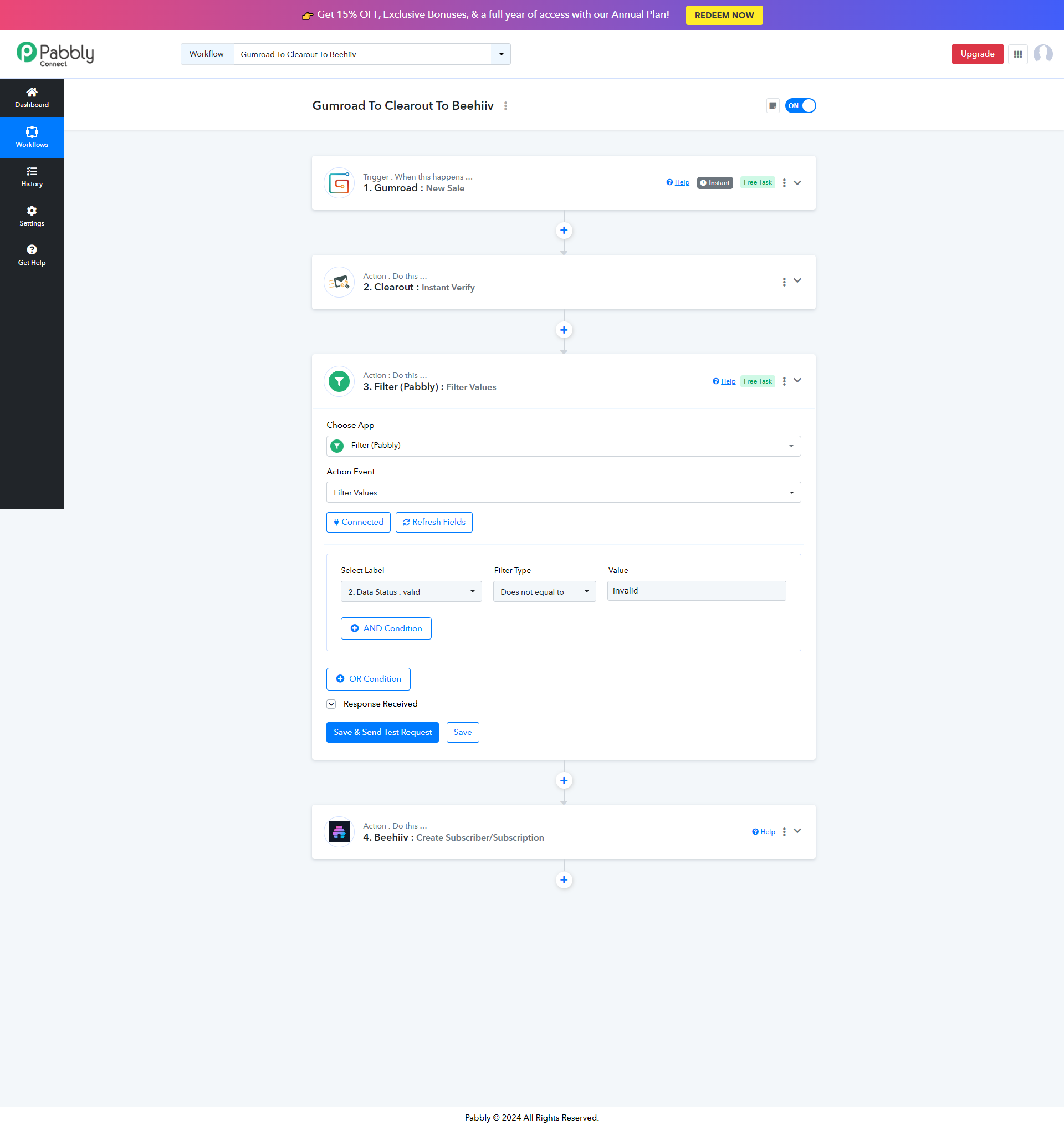Add step between Clearout and Filter
The height and width of the screenshot is (1130, 1064).
point(564,330)
